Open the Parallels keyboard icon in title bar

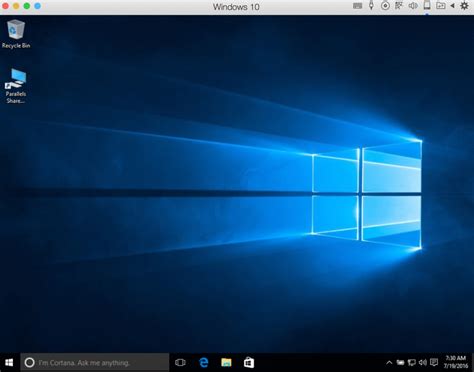click(357, 6)
